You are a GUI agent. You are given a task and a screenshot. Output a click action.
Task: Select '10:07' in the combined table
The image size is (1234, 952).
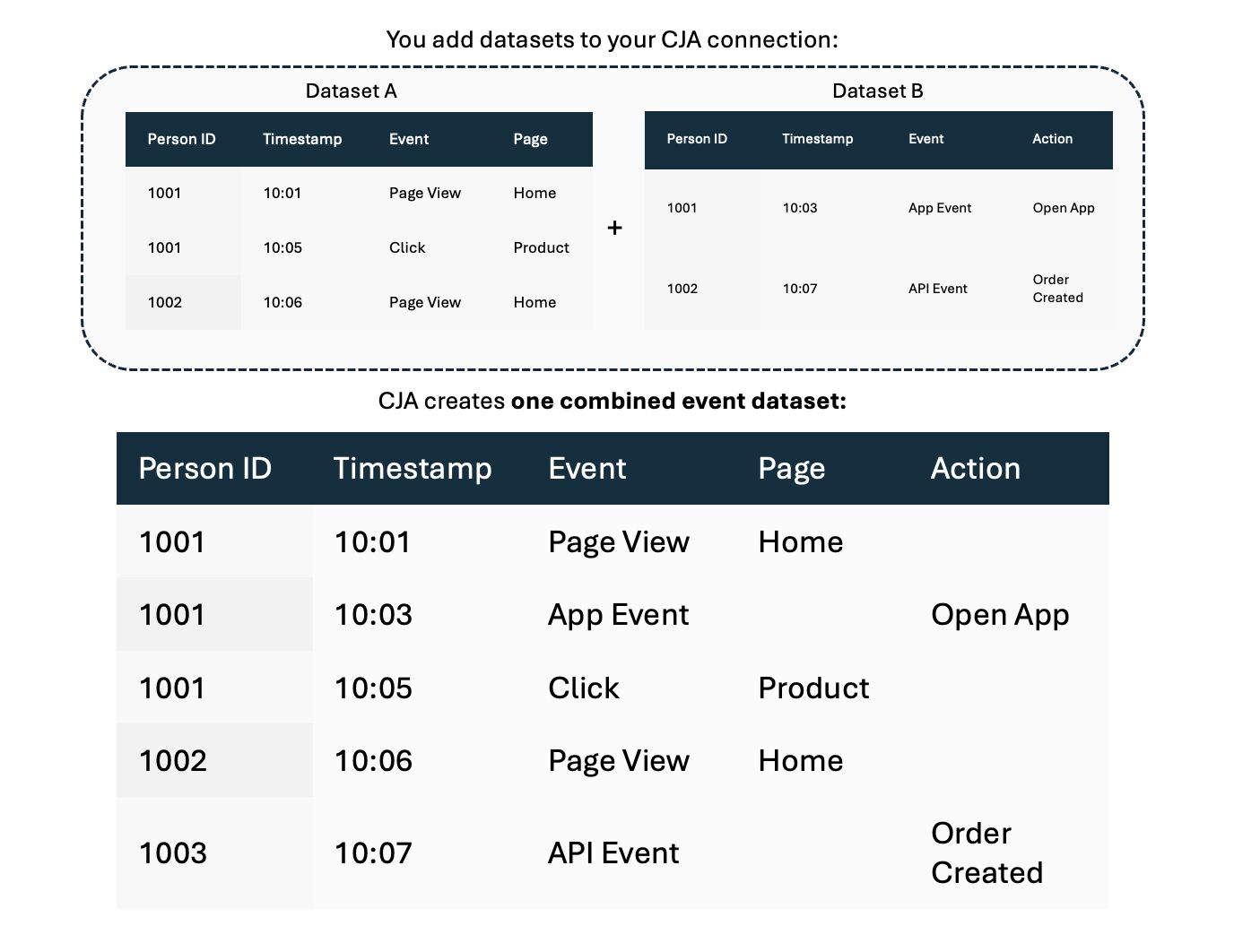click(373, 852)
